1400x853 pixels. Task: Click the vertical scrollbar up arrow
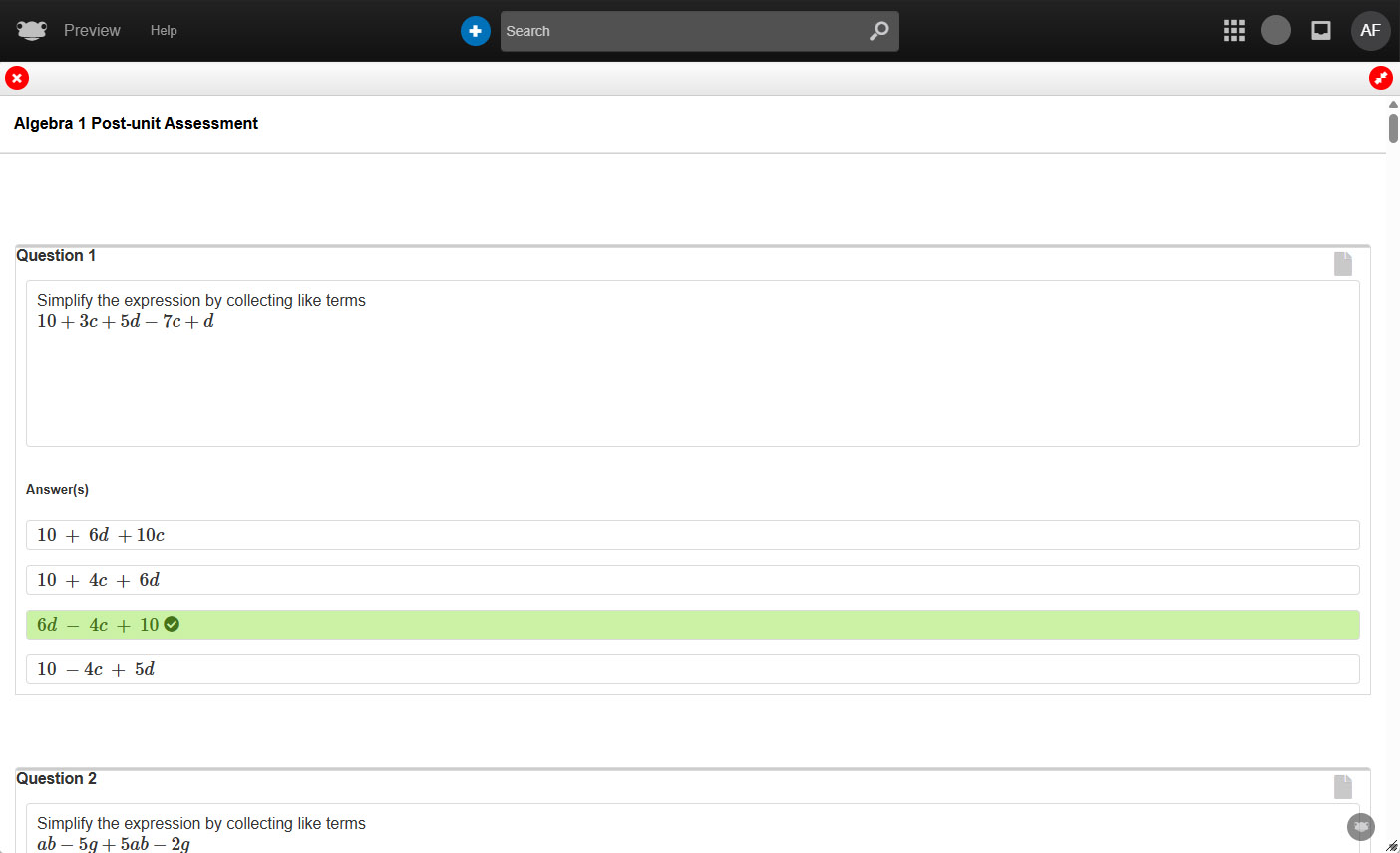pos(1393,104)
